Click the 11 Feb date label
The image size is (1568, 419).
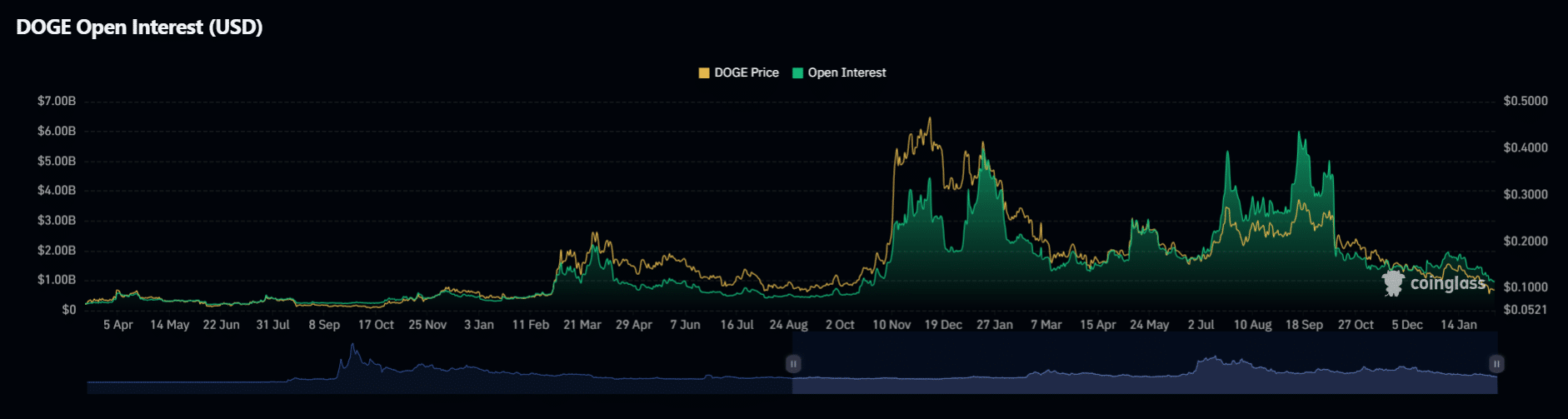pyautogui.click(x=531, y=325)
